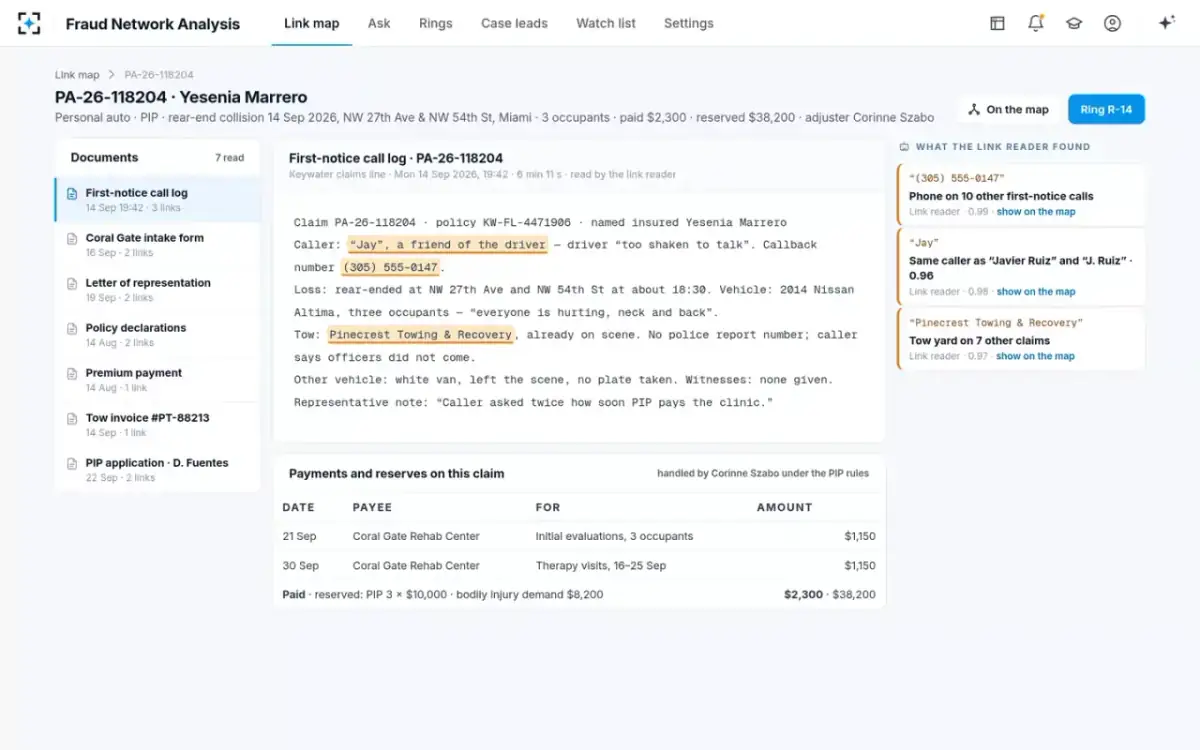Click highlighted Pinecrest Towing & Recovery text
This screenshot has width=1200, height=750.
click(x=421, y=335)
